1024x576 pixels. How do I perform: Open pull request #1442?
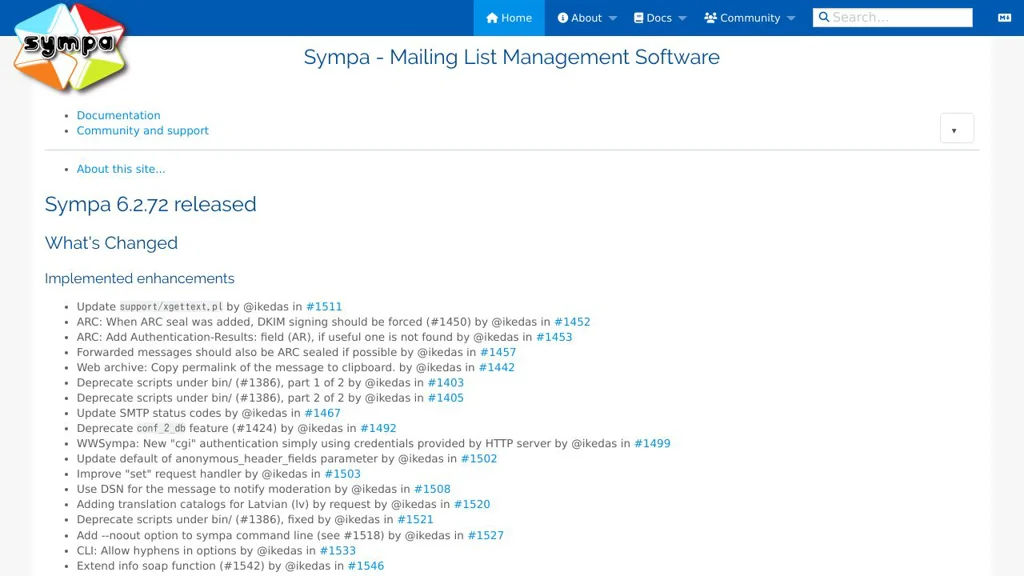pos(496,367)
